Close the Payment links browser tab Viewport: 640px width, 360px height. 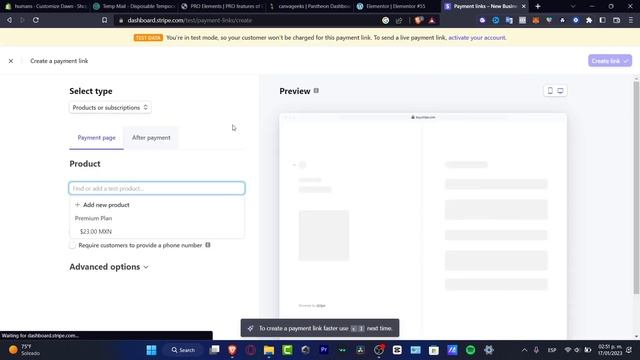(x=524, y=6)
